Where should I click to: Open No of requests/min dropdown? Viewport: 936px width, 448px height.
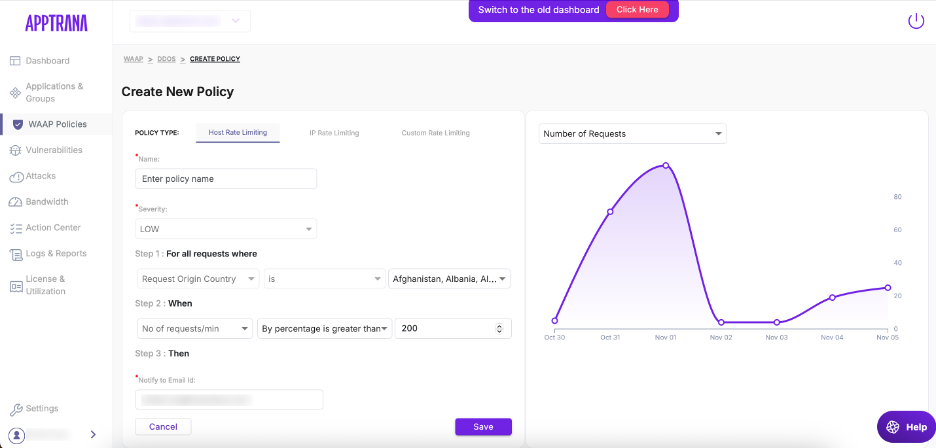(194, 329)
